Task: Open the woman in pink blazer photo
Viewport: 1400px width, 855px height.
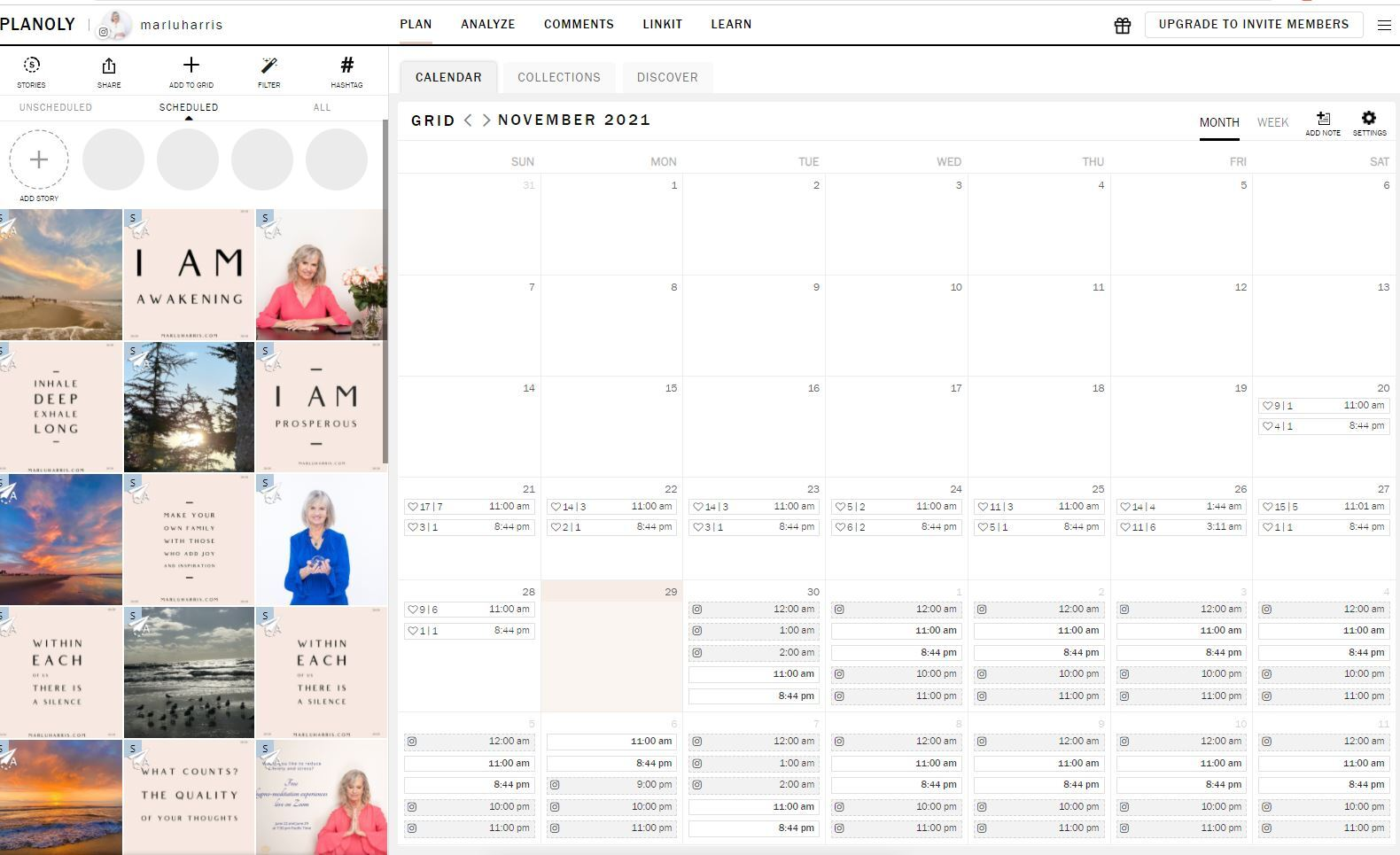Action: click(321, 275)
